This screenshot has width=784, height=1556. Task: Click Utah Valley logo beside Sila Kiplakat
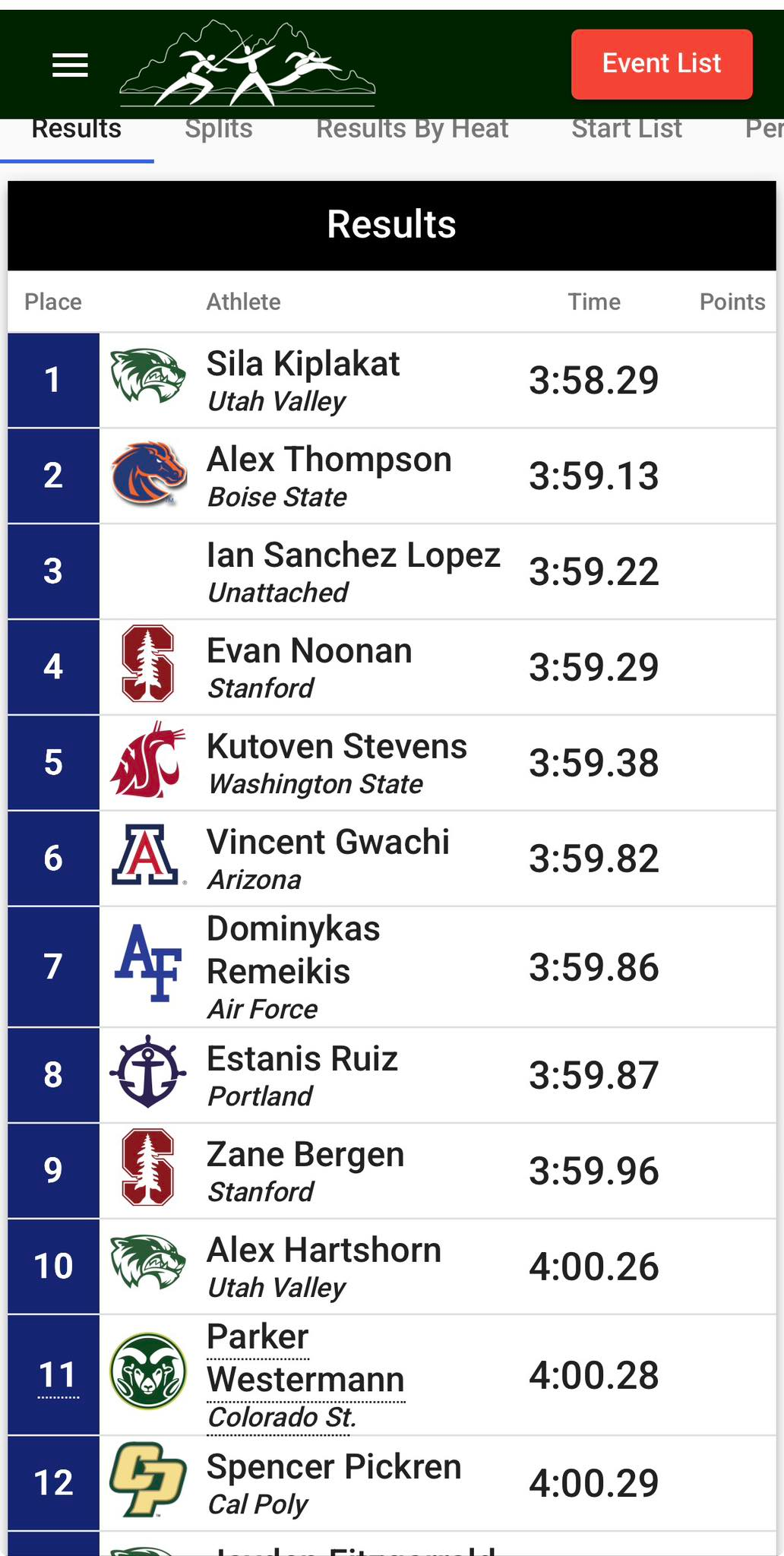(148, 376)
